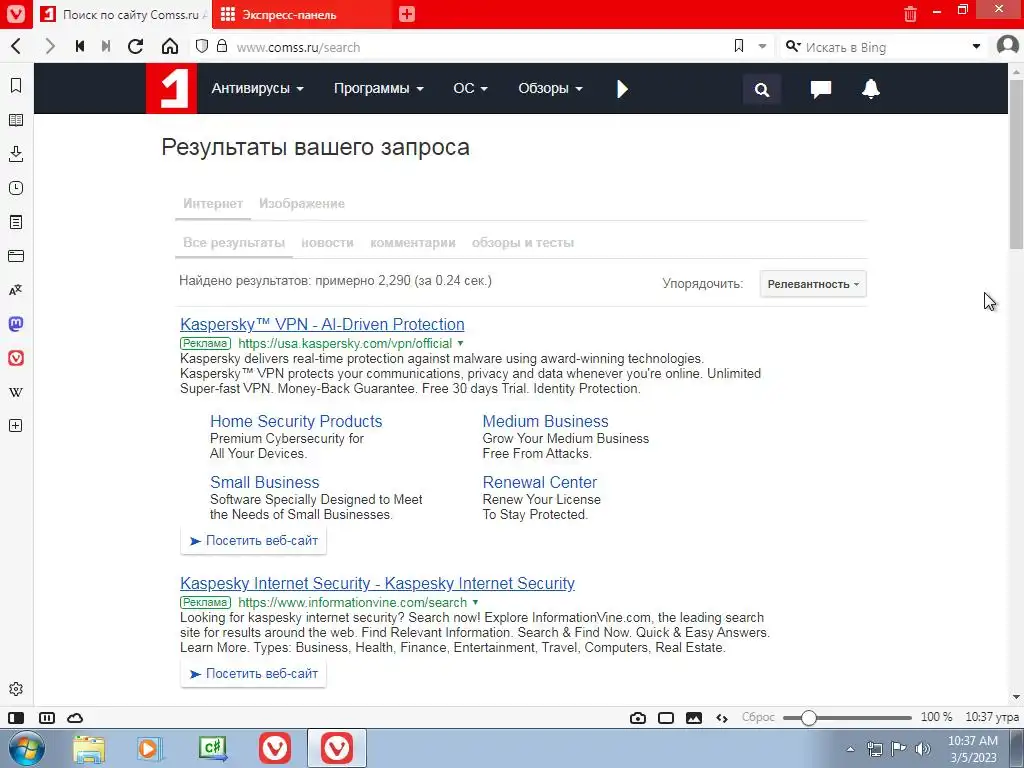
Task: Open the Wikipedia web panel
Action: tap(16, 392)
